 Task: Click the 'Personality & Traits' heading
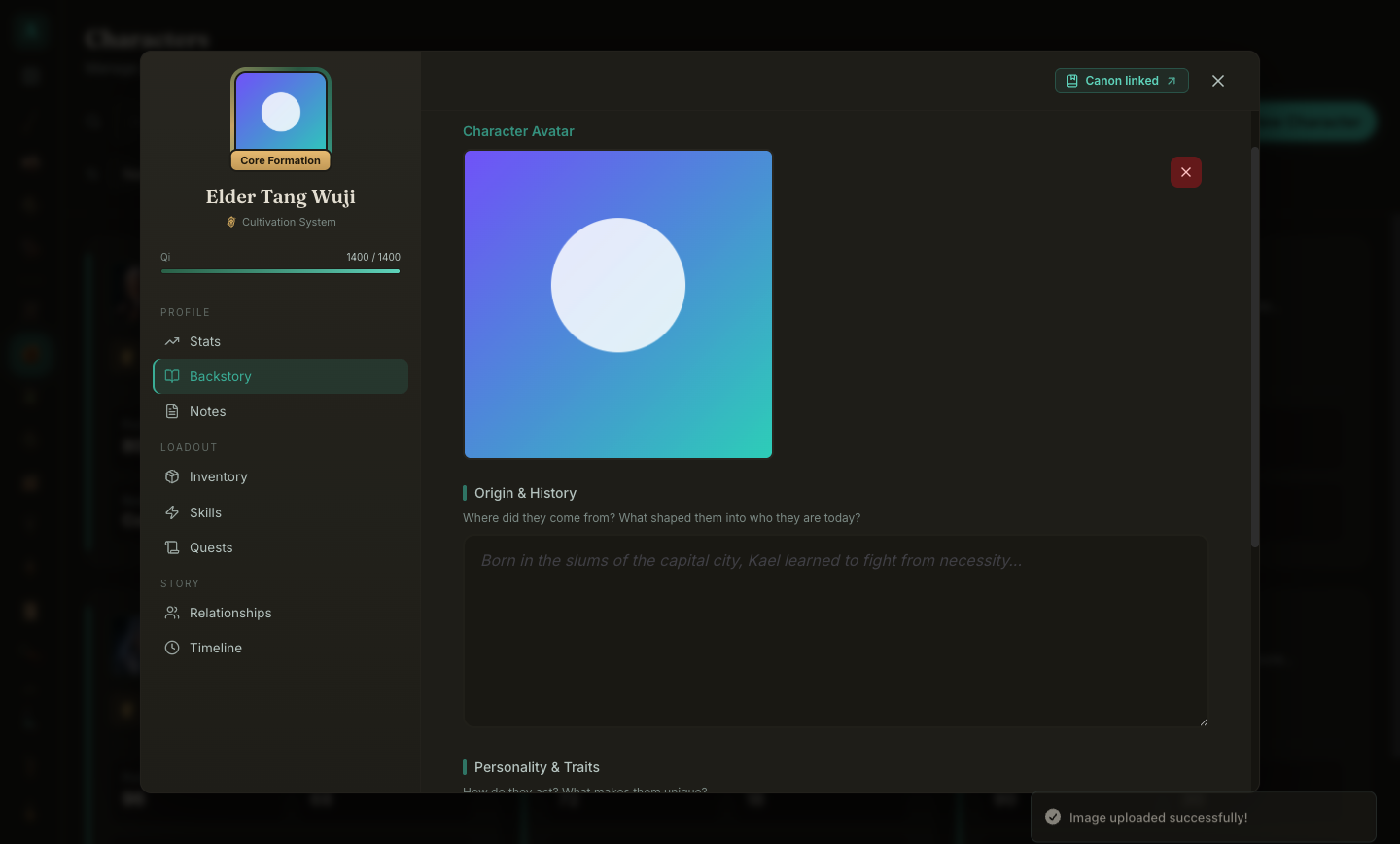click(537, 767)
